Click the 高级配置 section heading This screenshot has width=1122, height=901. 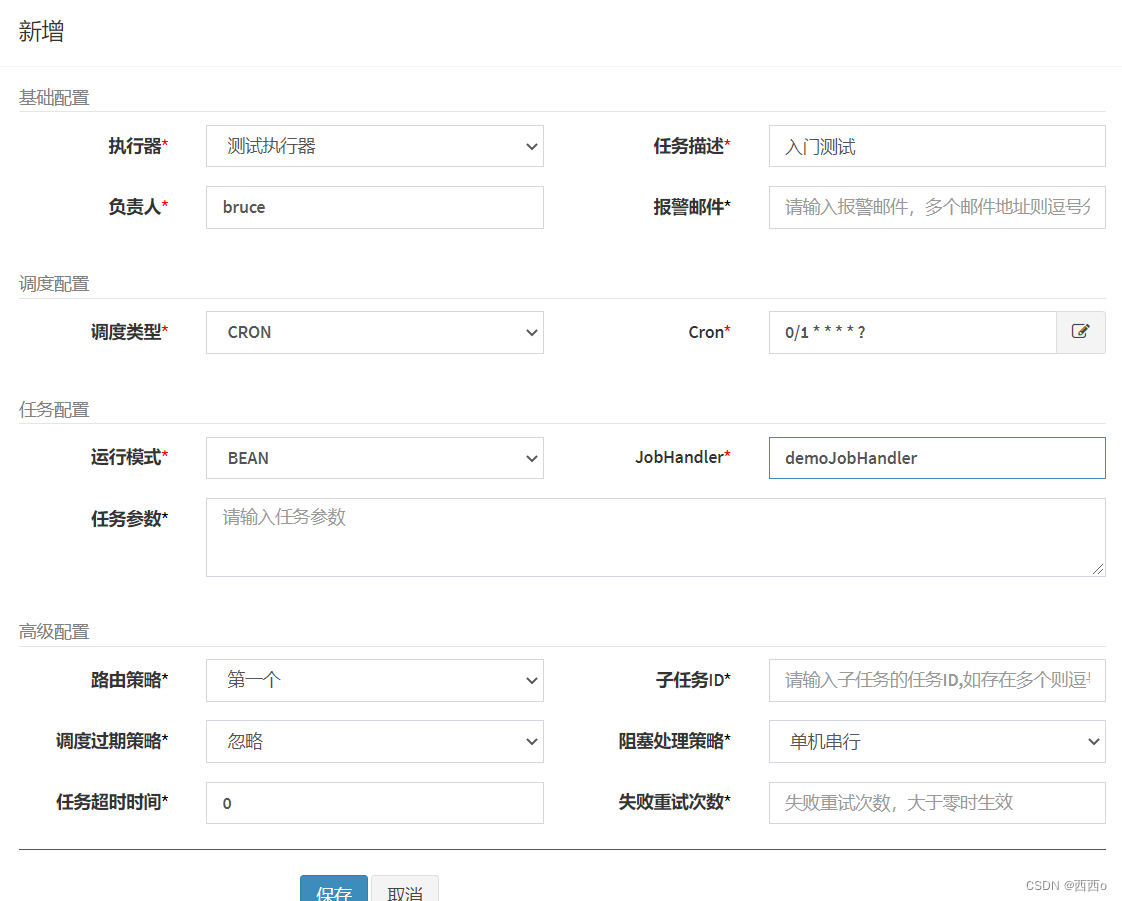coord(54,632)
